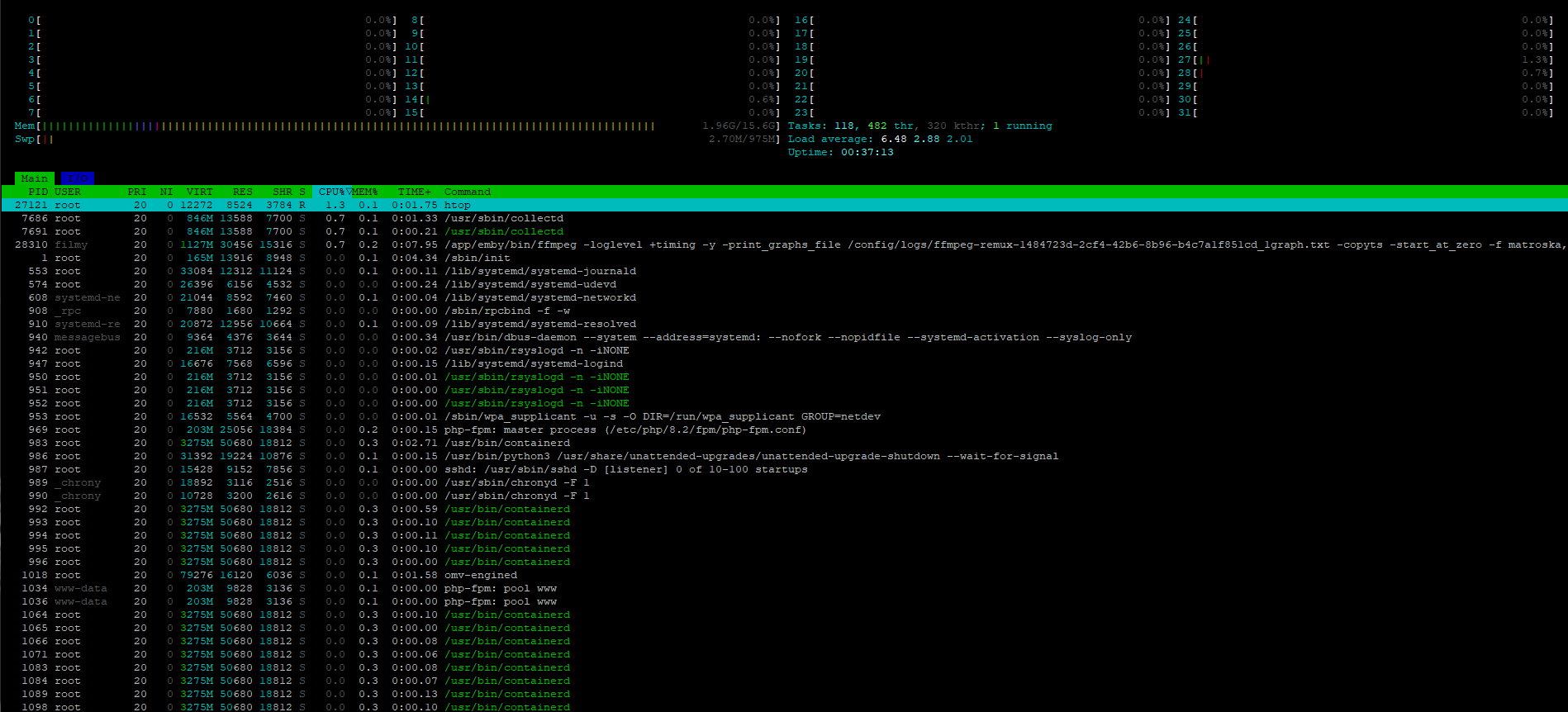The width and height of the screenshot is (1568, 712).
Task: Select the omv-engined process row
Action: point(480,575)
